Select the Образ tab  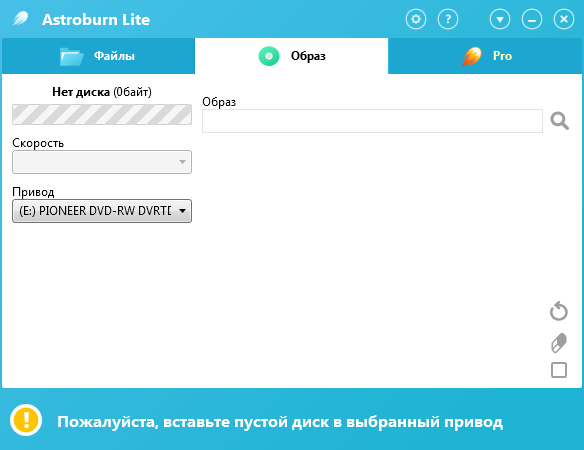click(x=291, y=56)
